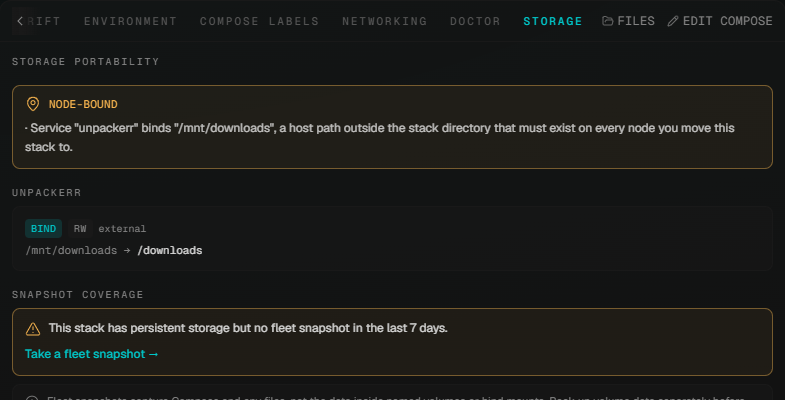Click Edit Compose button
The width and height of the screenshot is (785, 400).
click(x=720, y=21)
